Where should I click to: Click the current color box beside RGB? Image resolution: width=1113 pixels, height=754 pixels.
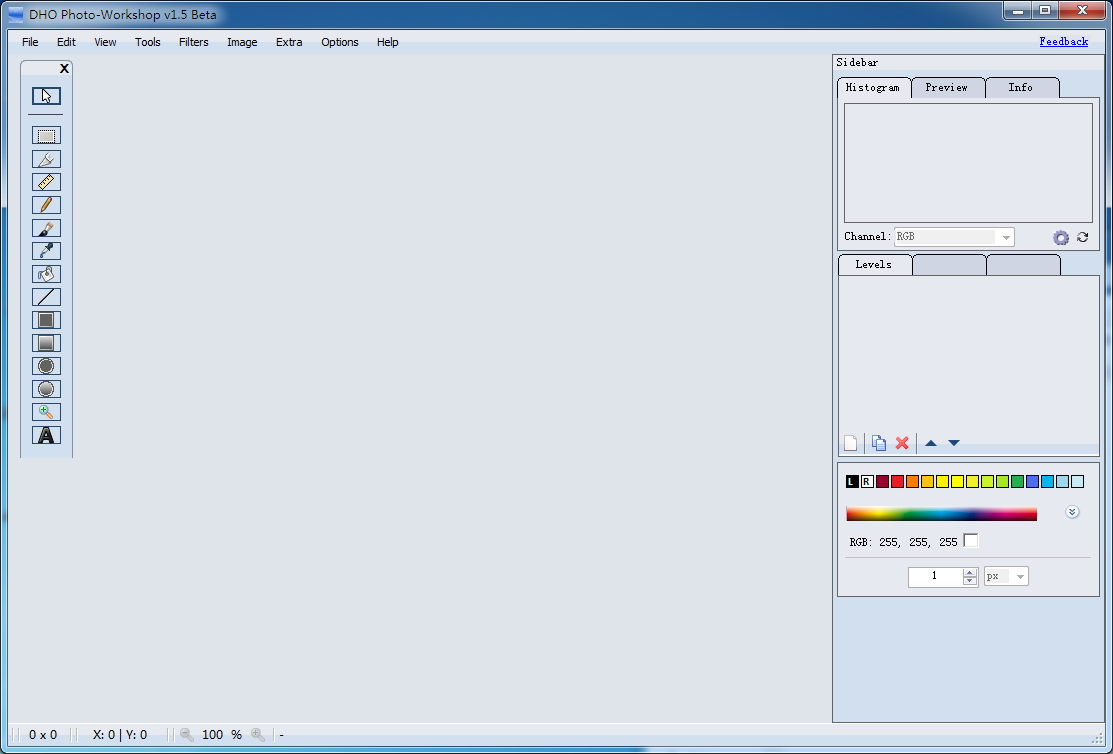click(970, 540)
